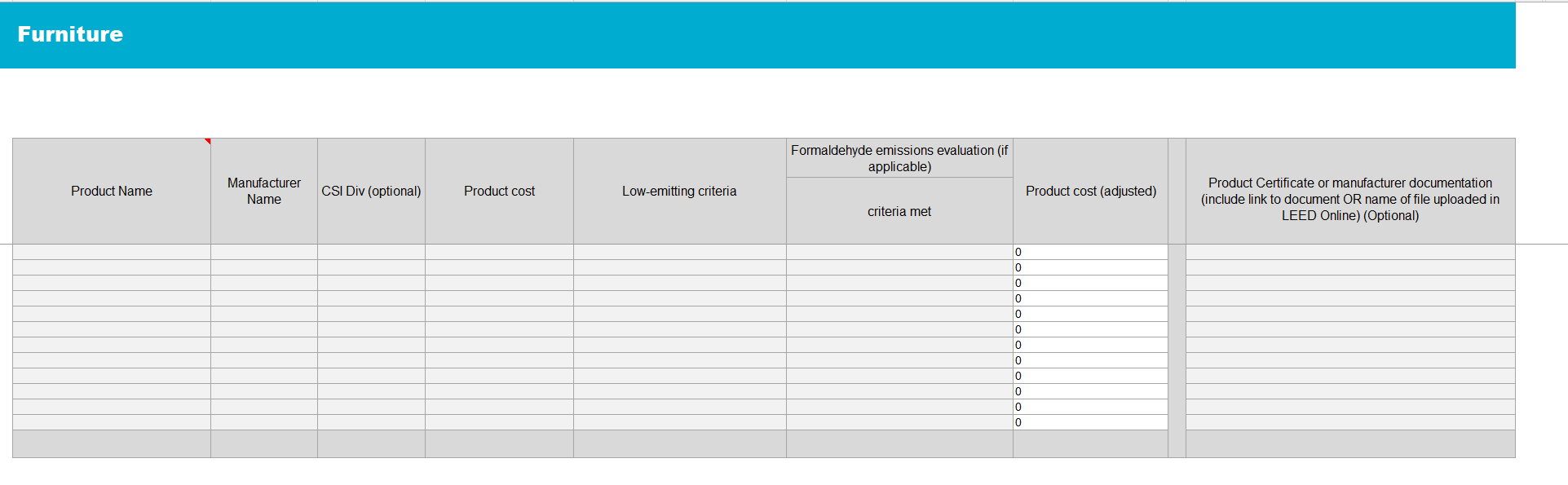Click the first data cell under Product Name
The width and height of the screenshot is (1568, 485).
pyautogui.click(x=112, y=252)
